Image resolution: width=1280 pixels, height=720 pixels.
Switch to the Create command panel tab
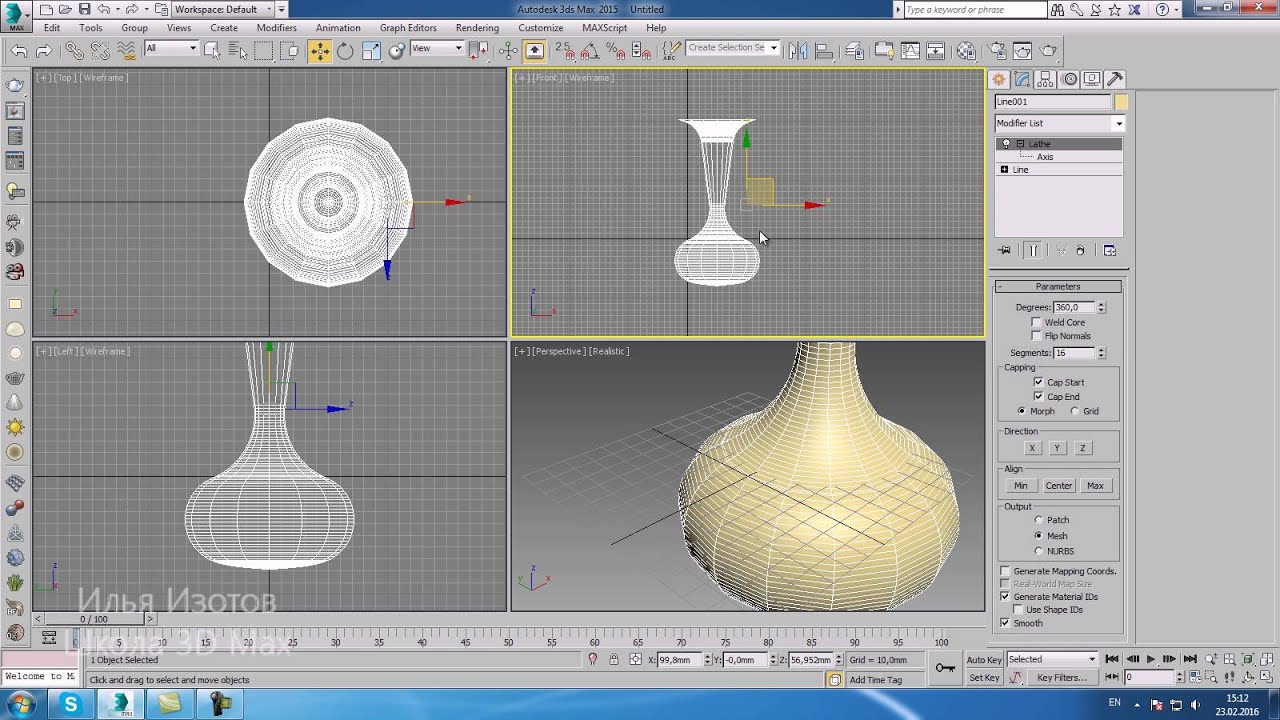point(998,80)
